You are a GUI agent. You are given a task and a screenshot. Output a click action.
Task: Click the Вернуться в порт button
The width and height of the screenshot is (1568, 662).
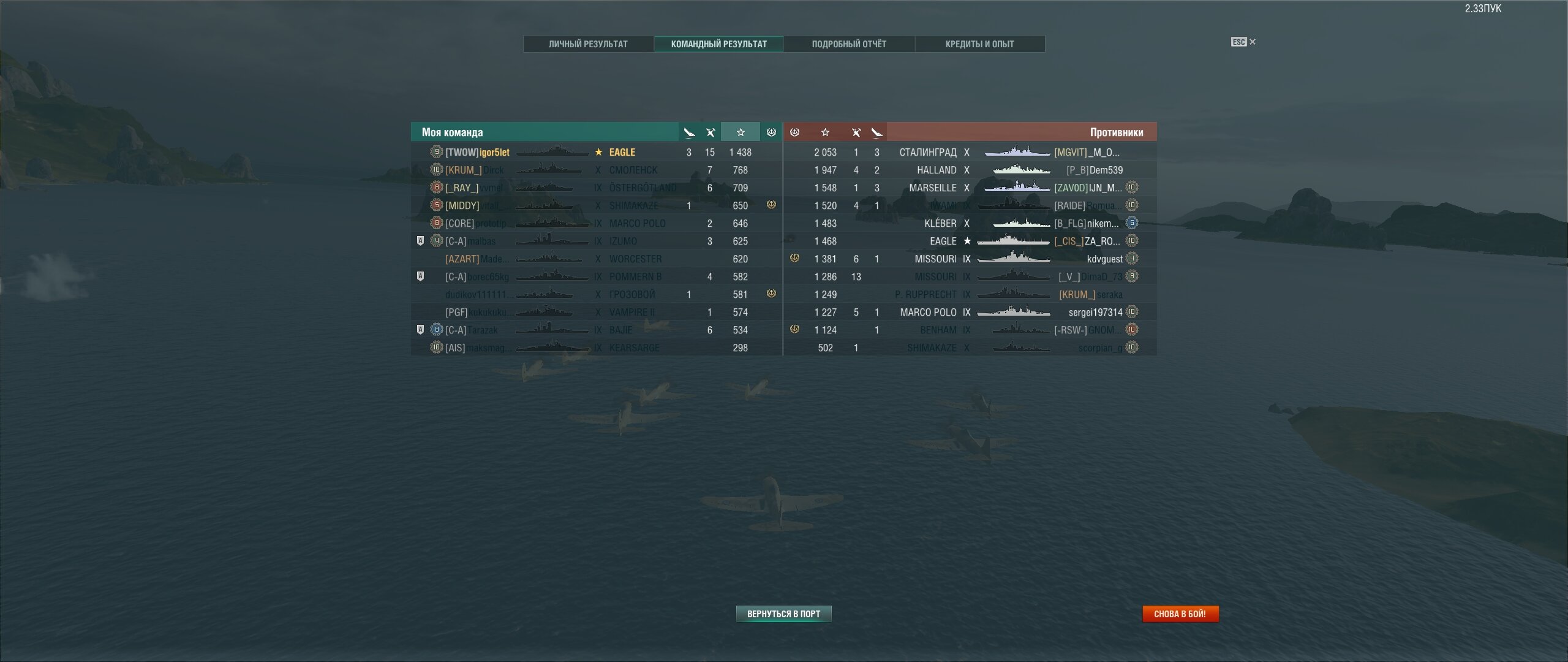pyautogui.click(x=783, y=614)
